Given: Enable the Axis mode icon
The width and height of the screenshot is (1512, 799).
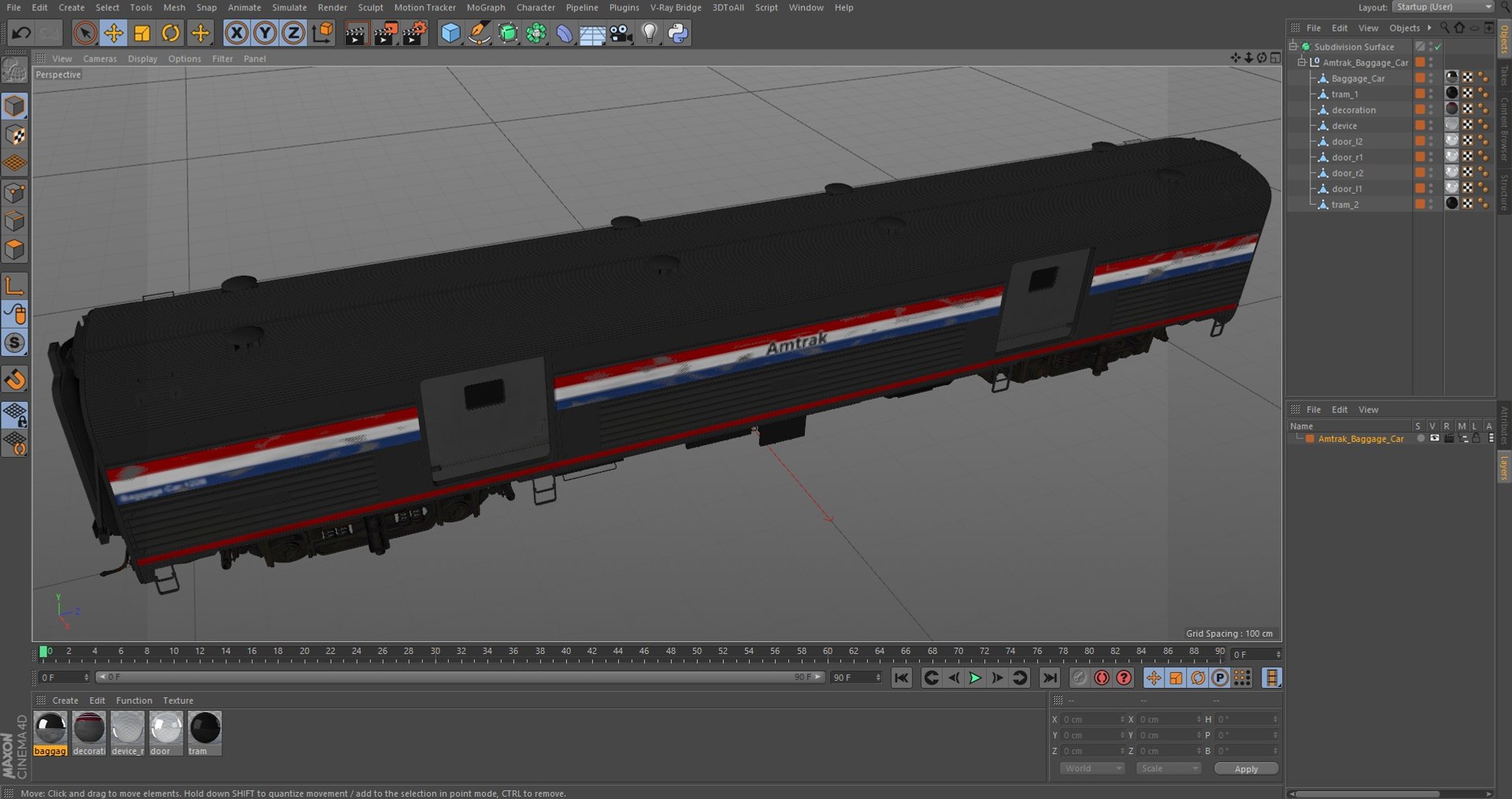Looking at the screenshot, I should pyautogui.click(x=15, y=285).
